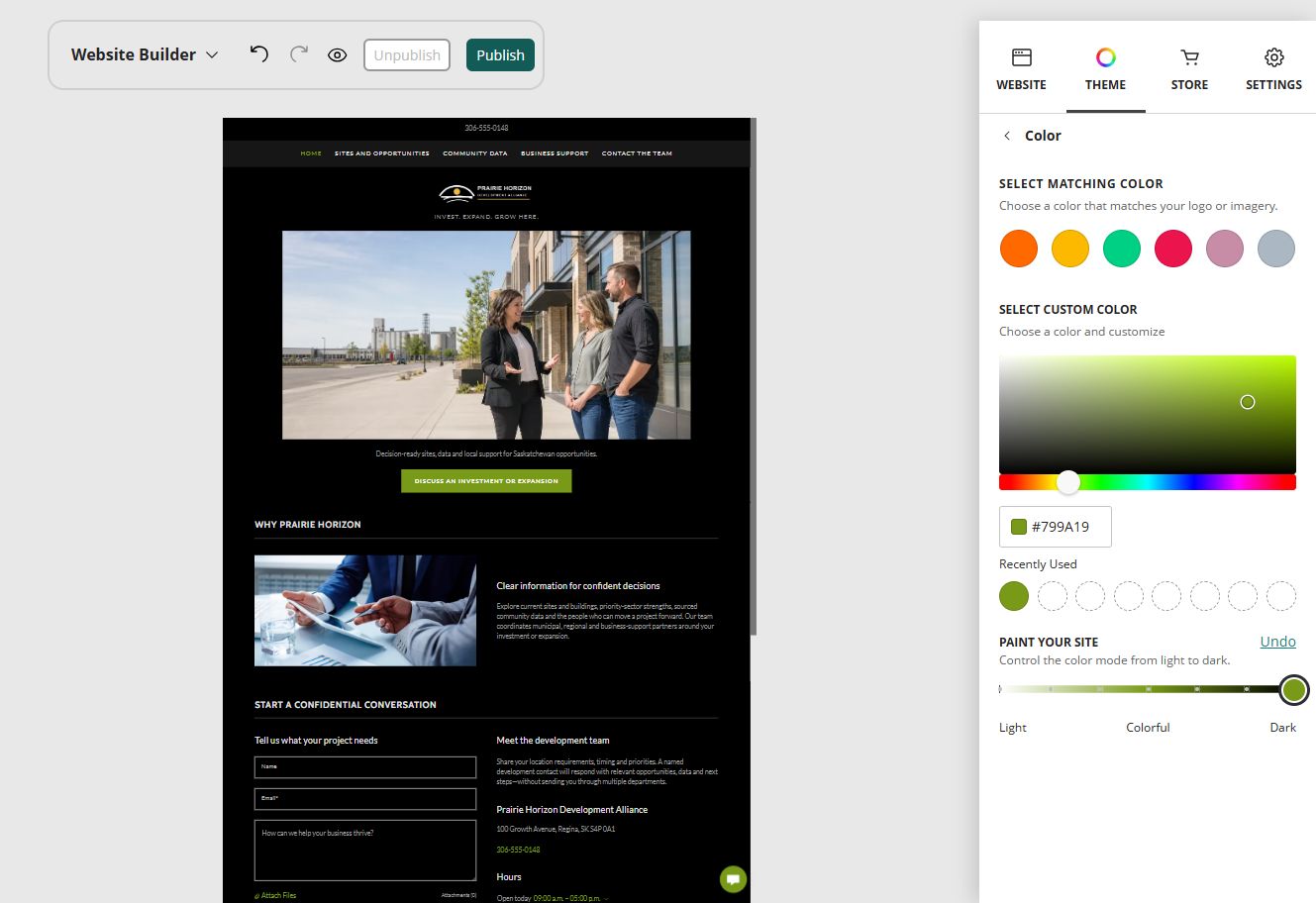
Task: Open Contact the Team in preview nav
Action: tap(637, 153)
